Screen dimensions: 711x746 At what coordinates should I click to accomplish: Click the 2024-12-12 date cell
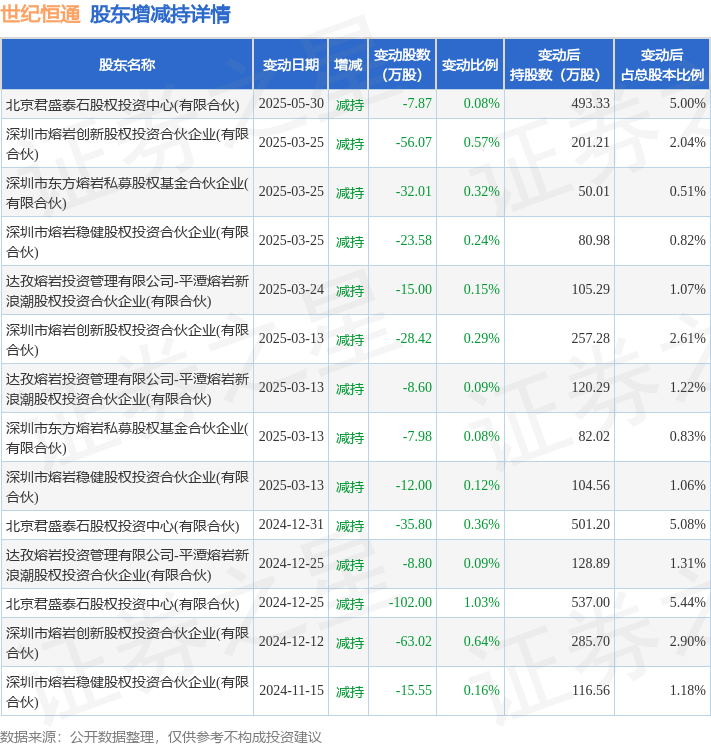(291, 641)
